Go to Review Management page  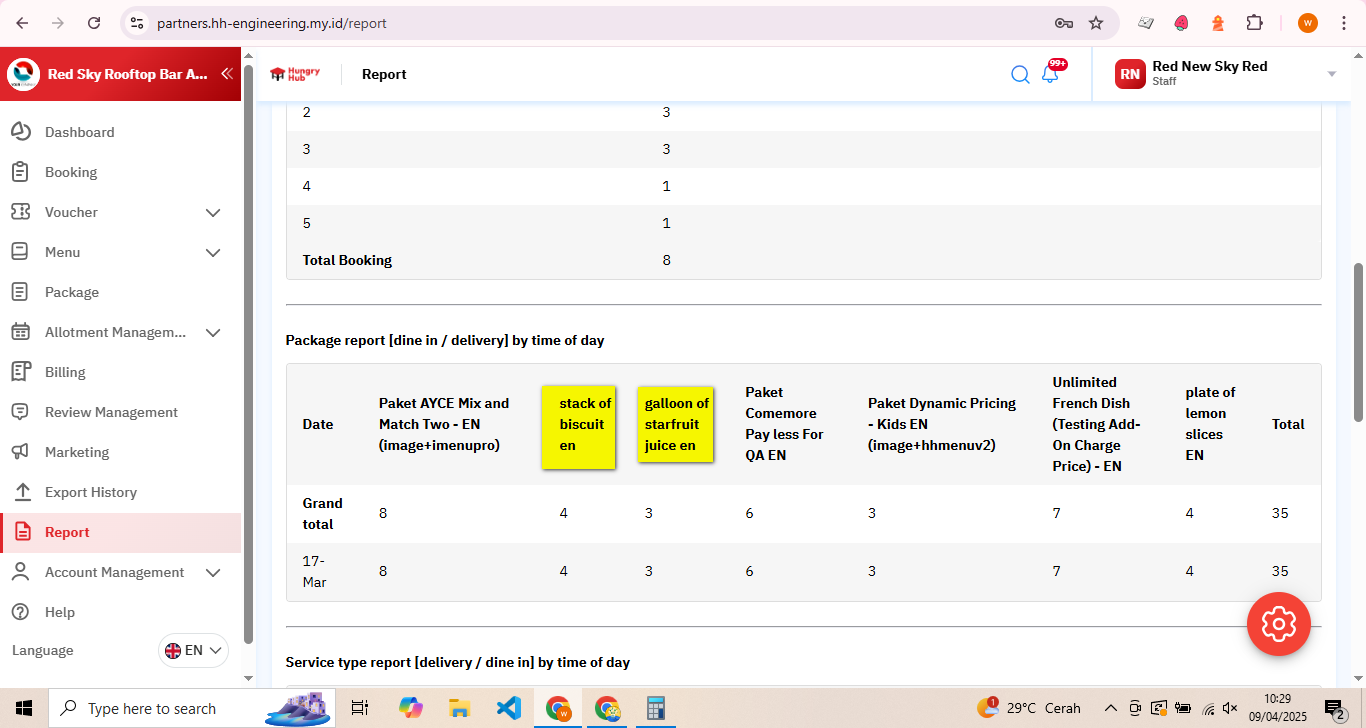pyautogui.click(x=111, y=412)
